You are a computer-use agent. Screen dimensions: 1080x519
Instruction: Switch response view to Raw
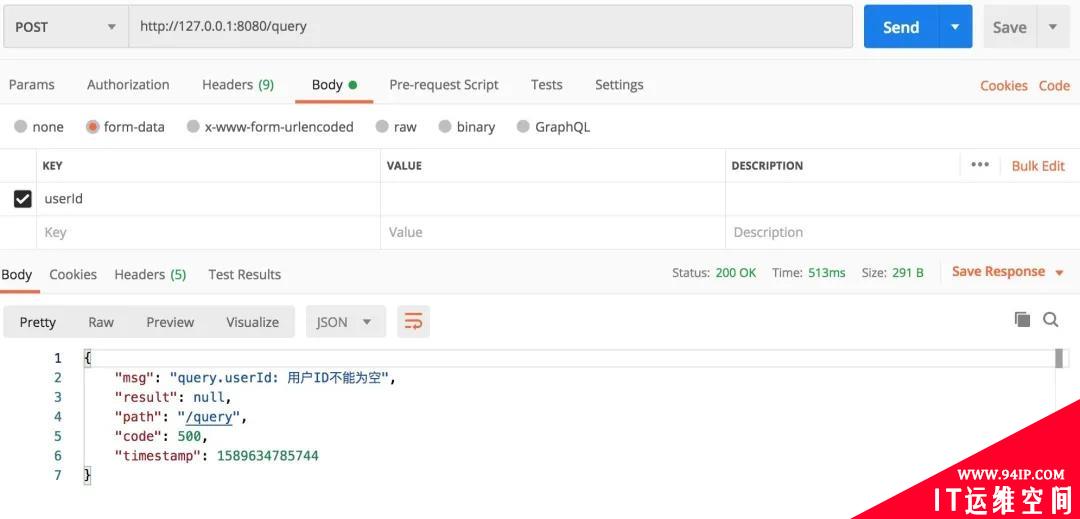pos(101,321)
